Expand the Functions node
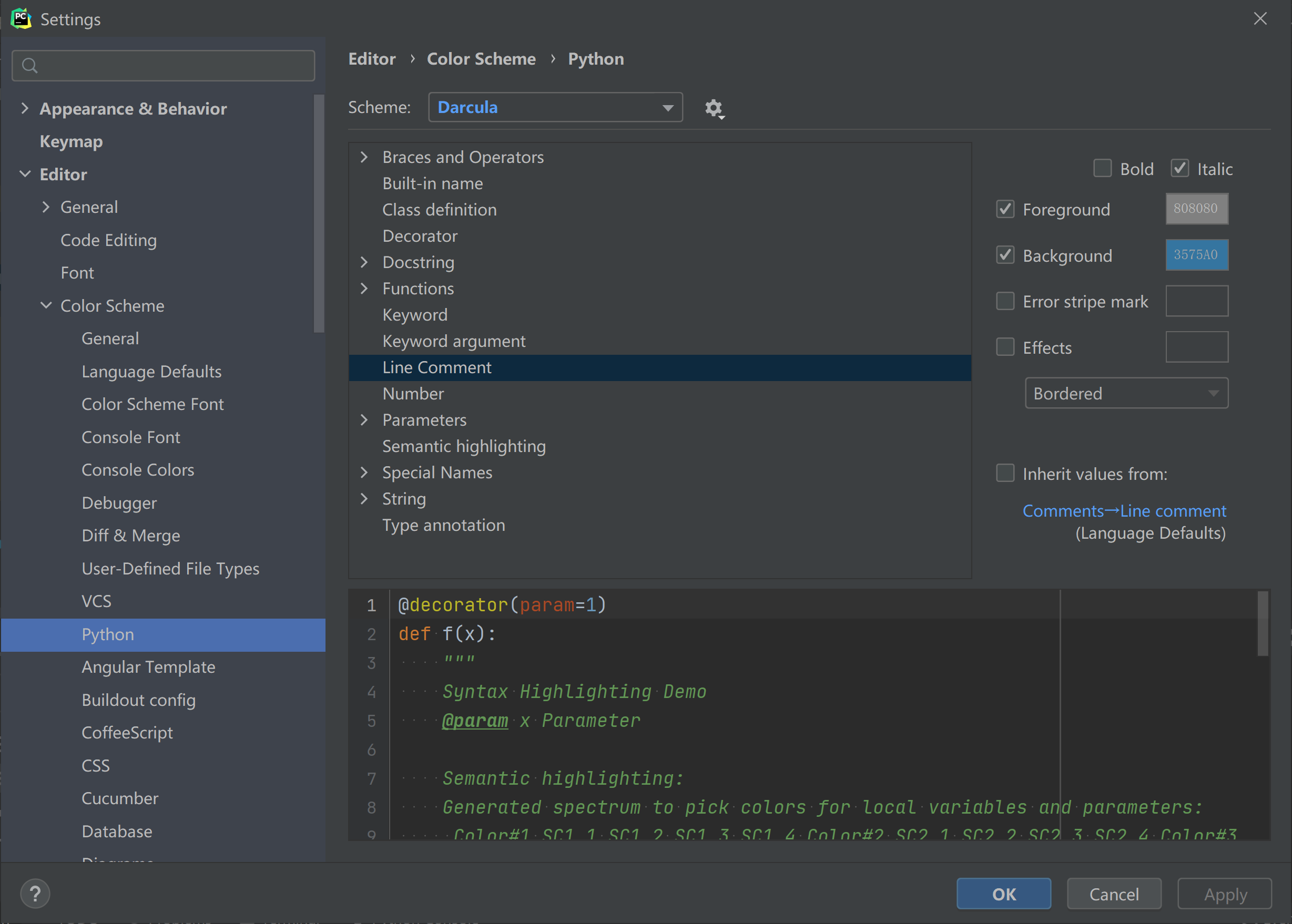 click(364, 289)
